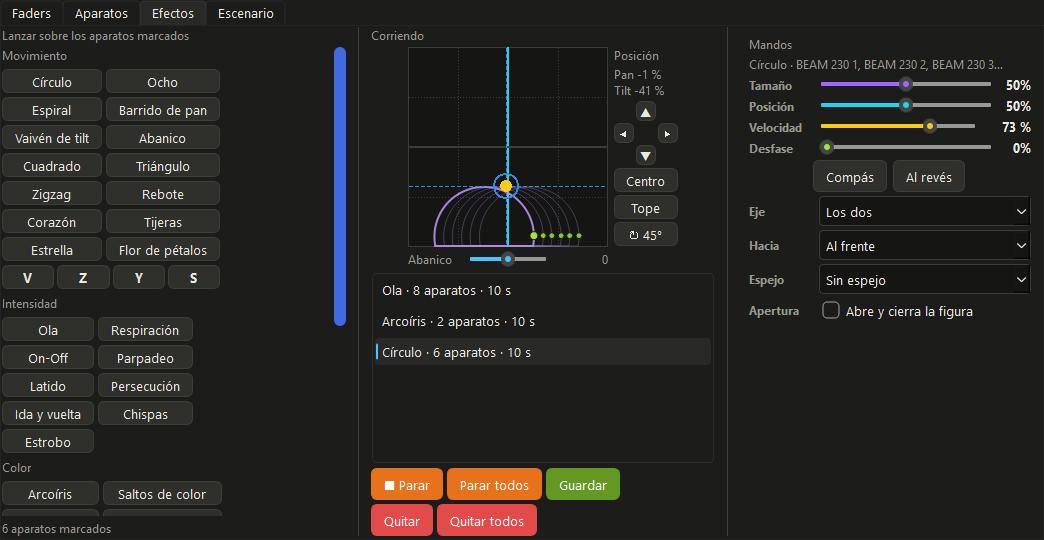This screenshot has height=540, width=1044.
Task: Start the Ida y vuelta effect
Action: click(48, 414)
